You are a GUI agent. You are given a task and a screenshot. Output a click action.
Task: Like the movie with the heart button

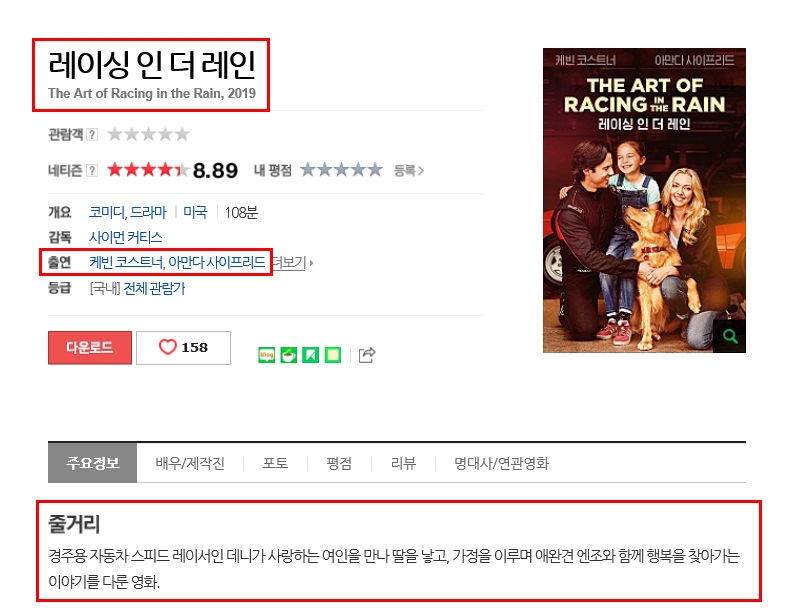(183, 347)
